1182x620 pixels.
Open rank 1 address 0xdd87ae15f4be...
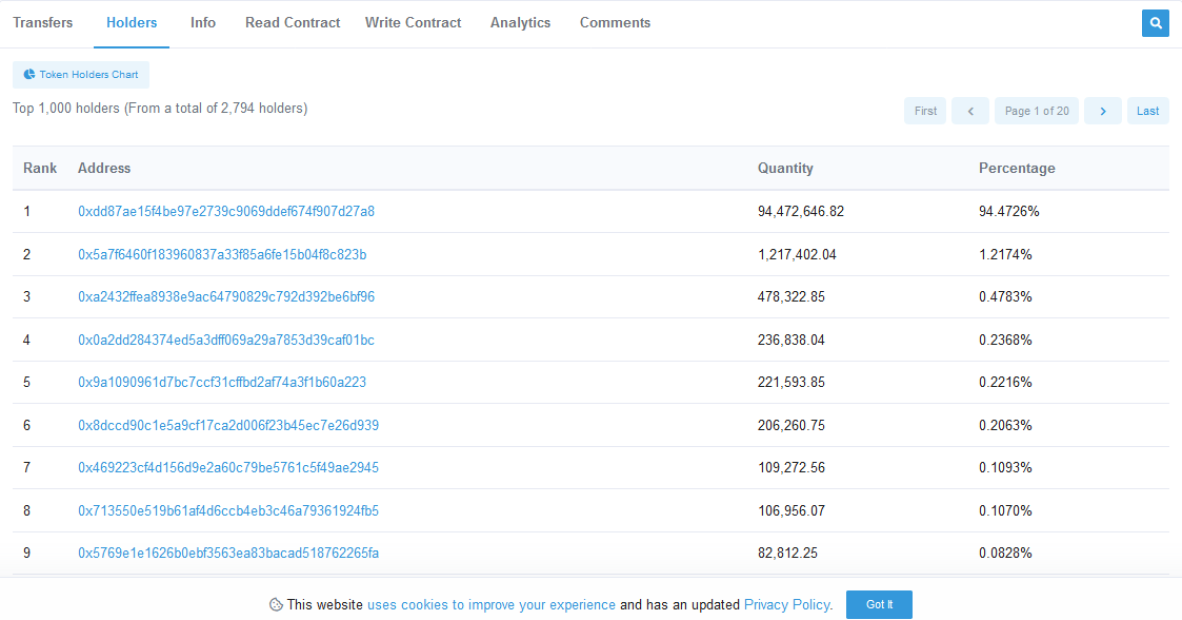[226, 211]
